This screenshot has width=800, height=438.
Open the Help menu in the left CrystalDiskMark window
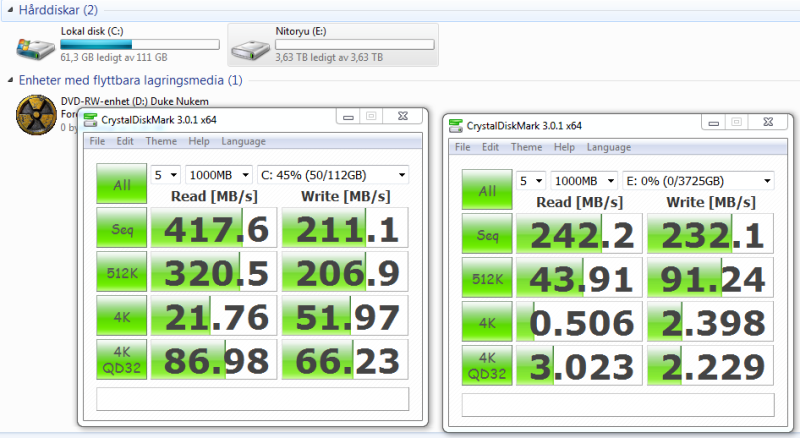click(x=199, y=141)
